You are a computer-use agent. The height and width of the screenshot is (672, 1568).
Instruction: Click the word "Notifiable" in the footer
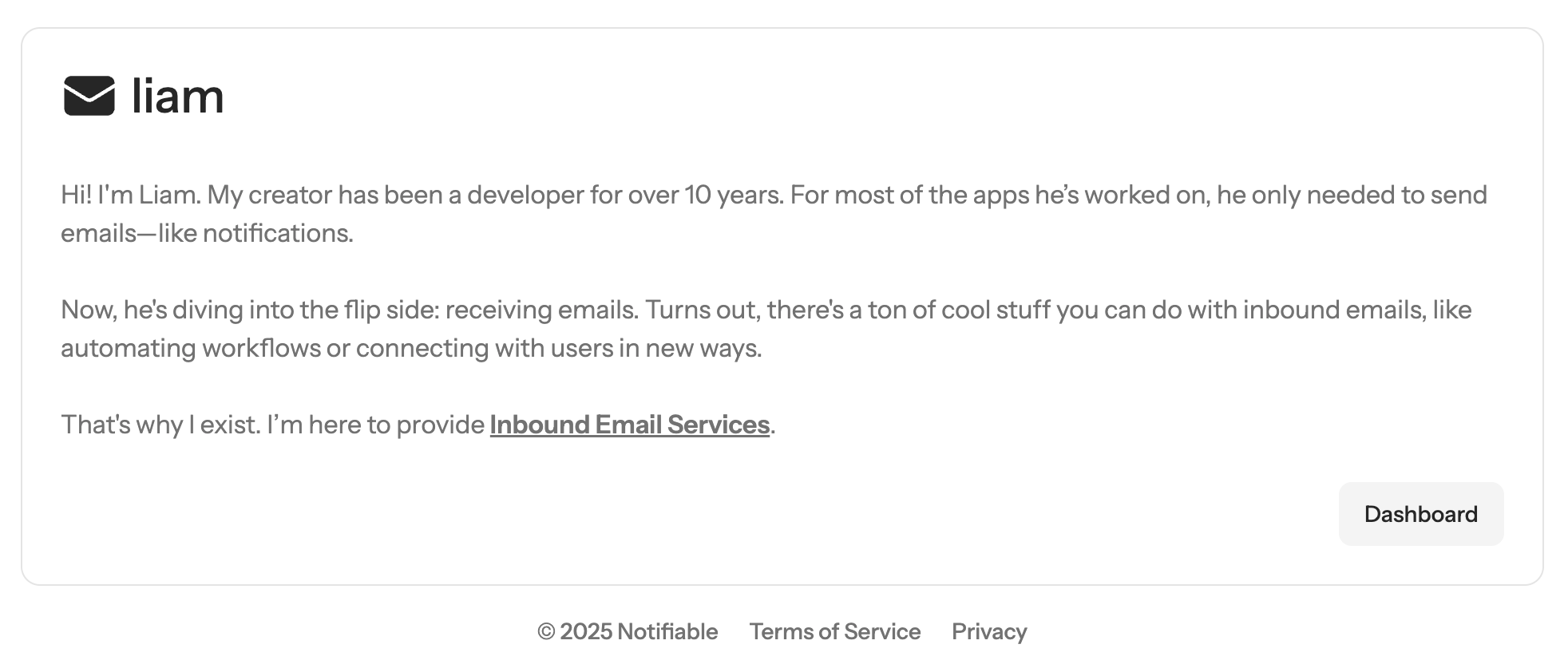(667, 631)
